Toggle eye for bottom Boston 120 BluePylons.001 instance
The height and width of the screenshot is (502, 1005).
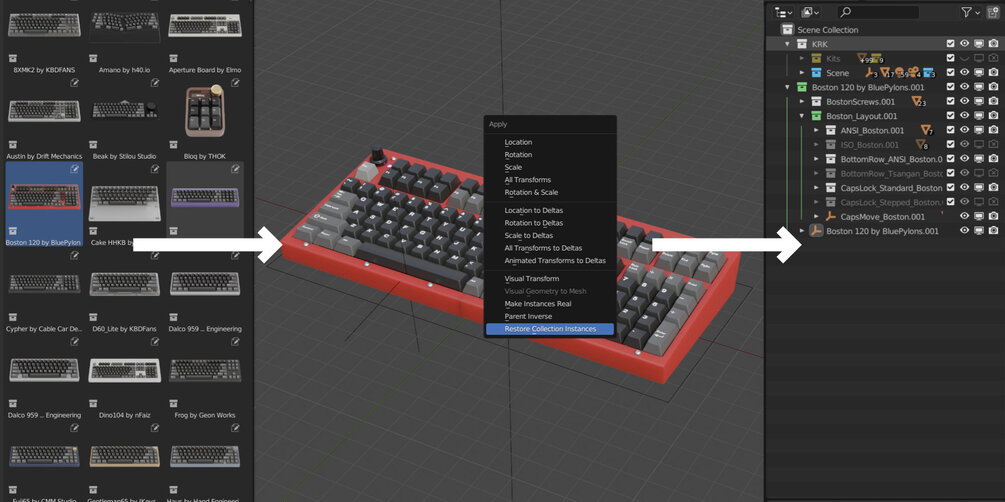point(965,231)
